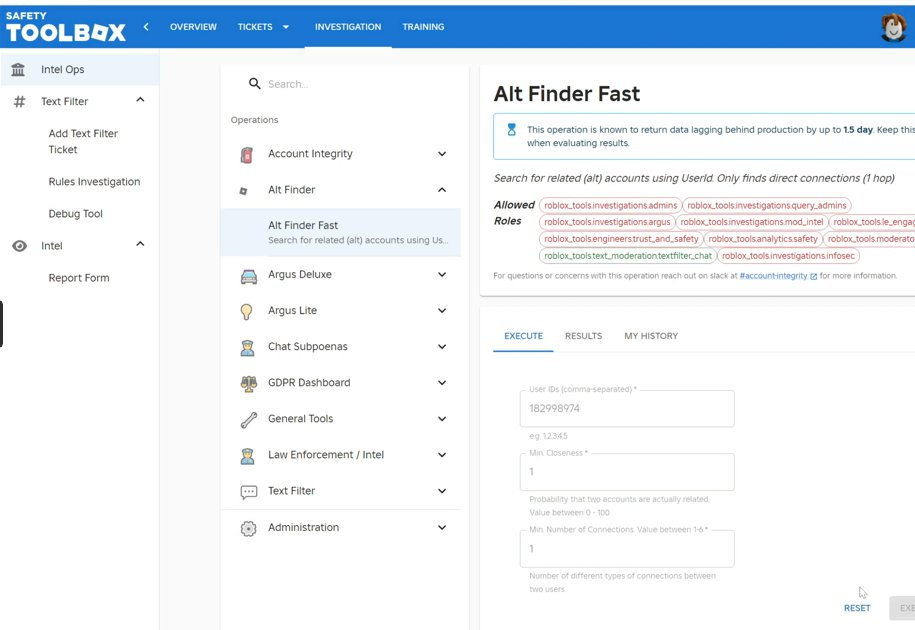Click the Administration gear icon
The height and width of the screenshot is (630, 915).
pyautogui.click(x=249, y=528)
